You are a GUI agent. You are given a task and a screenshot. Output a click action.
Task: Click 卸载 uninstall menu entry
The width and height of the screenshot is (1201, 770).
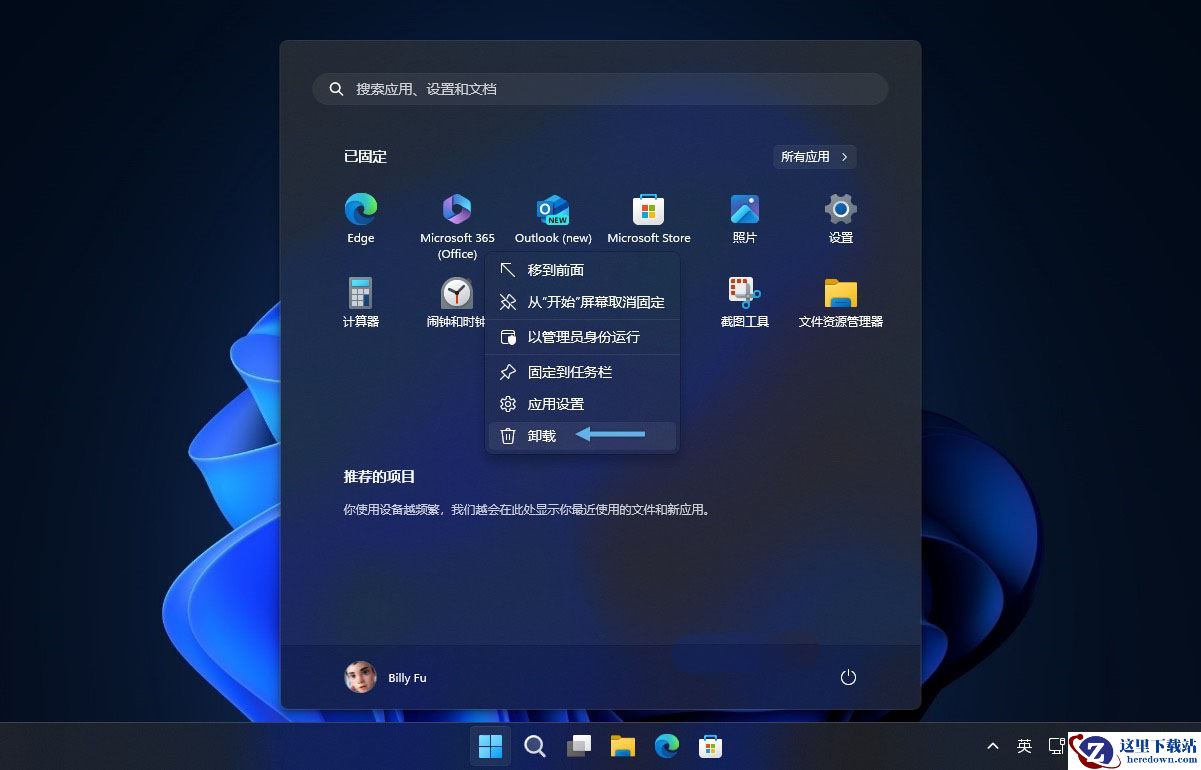[x=582, y=436]
